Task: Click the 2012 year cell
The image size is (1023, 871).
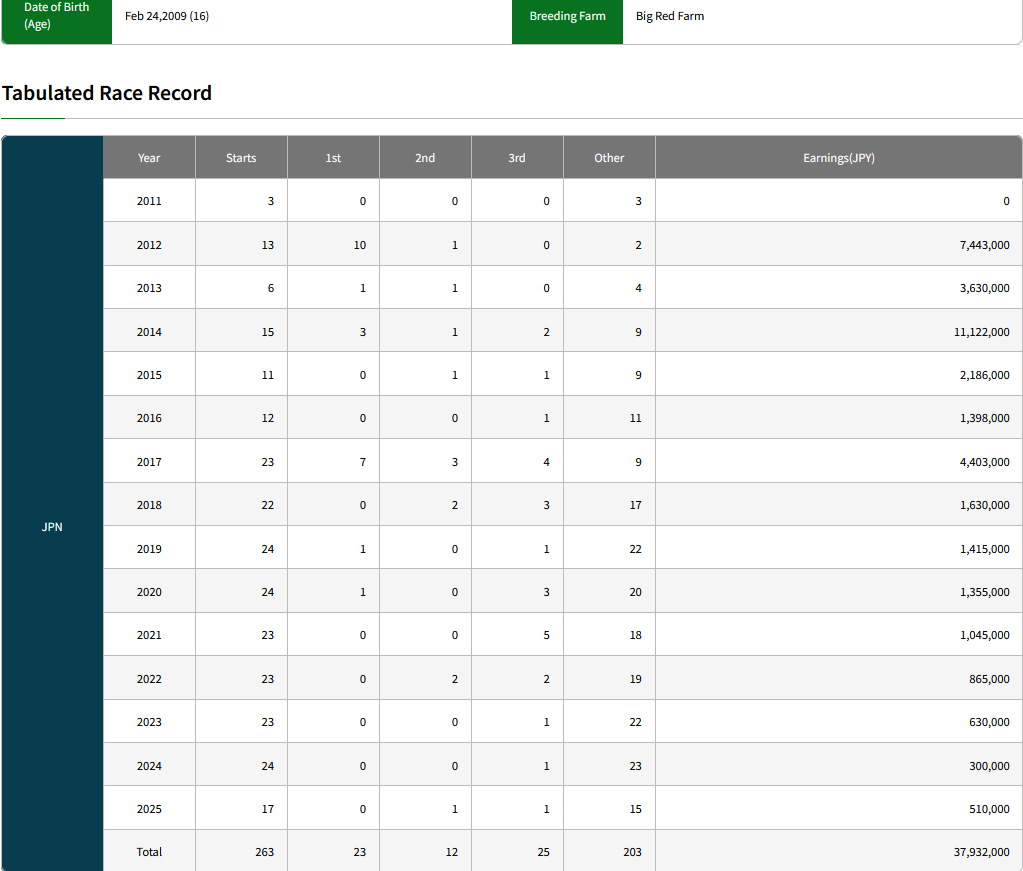Action: point(149,245)
